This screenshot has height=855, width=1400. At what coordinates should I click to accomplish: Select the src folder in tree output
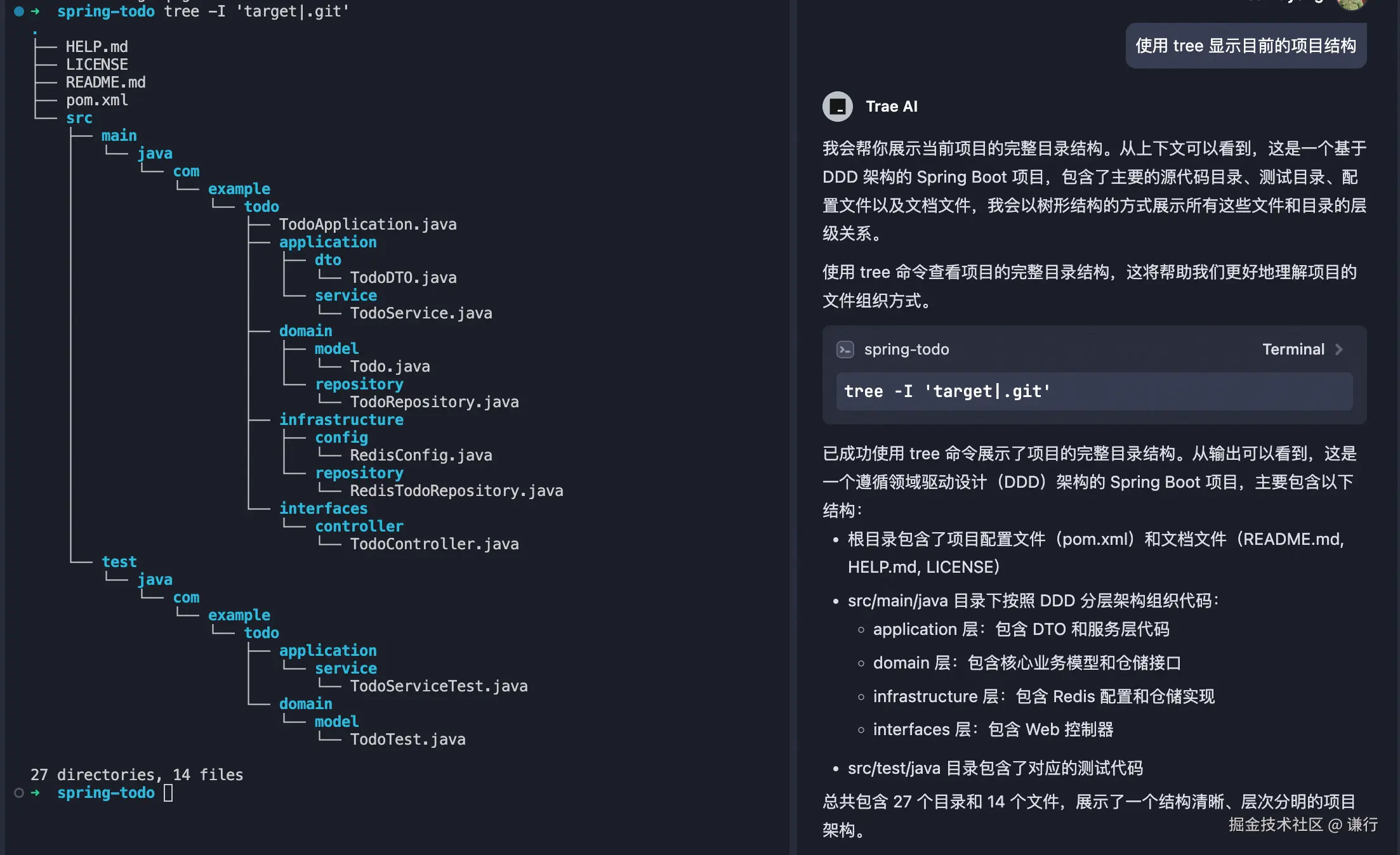coord(79,118)
